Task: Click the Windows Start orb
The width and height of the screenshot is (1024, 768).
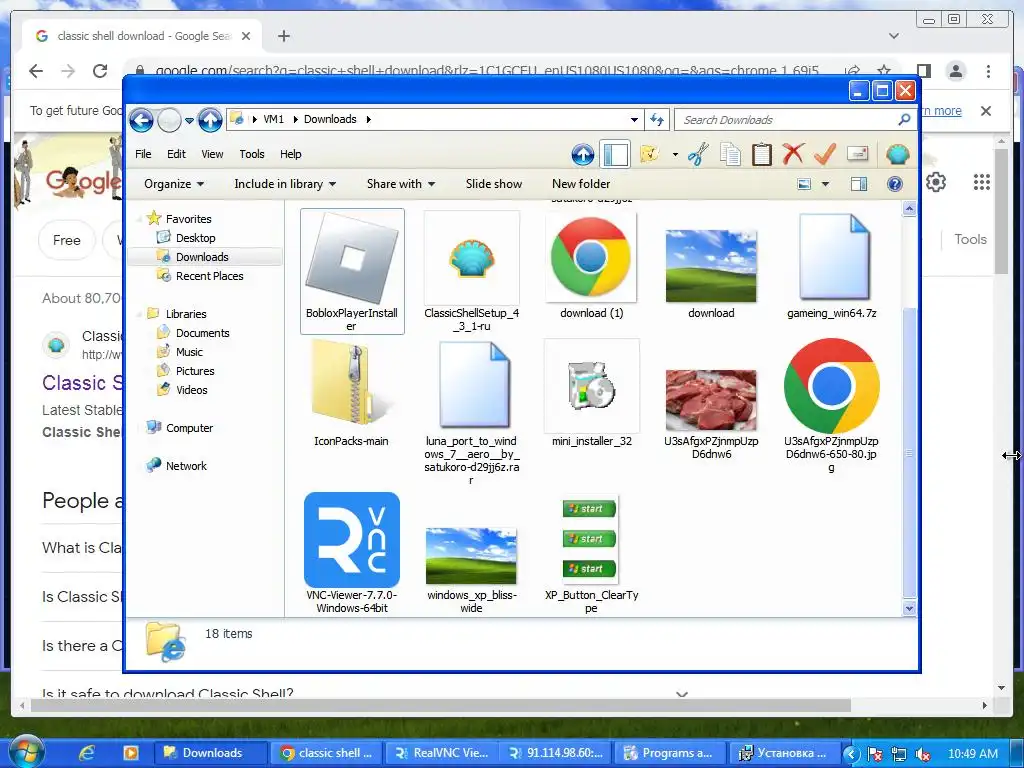Action: pos(25,752)
